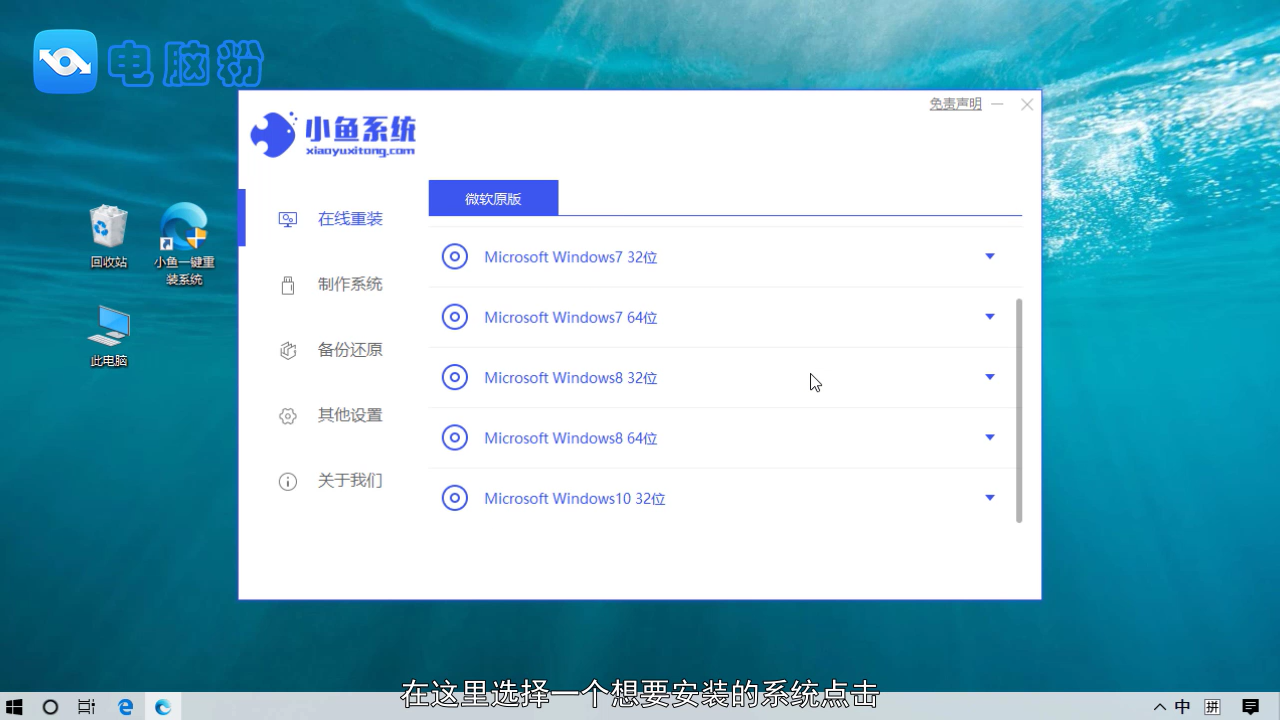Screen dimensions: 1280x720
Task: Click the Microsoft Windows10 32位 text
Action: [x=575, y=498]
